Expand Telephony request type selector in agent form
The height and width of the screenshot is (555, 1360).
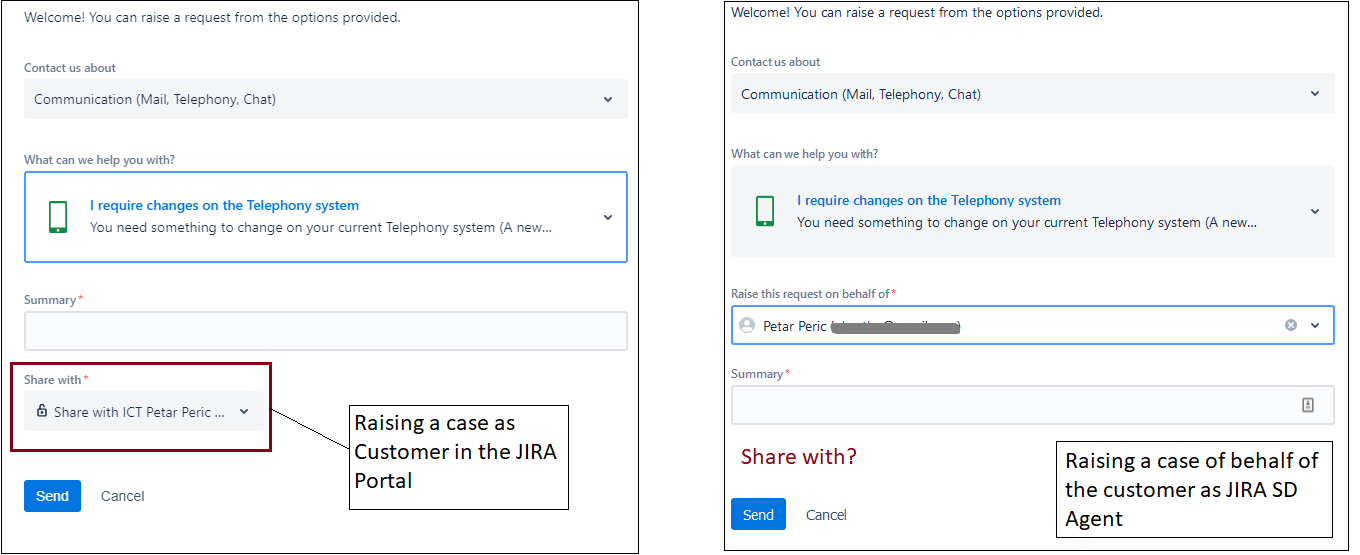click(x=1032, y=211)
